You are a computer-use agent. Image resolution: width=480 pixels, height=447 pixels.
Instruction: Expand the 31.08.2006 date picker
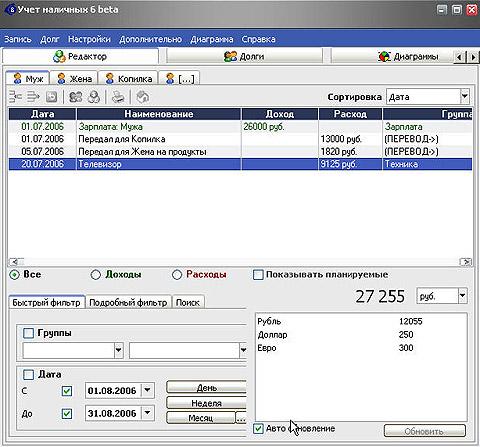tap(147, 413)
